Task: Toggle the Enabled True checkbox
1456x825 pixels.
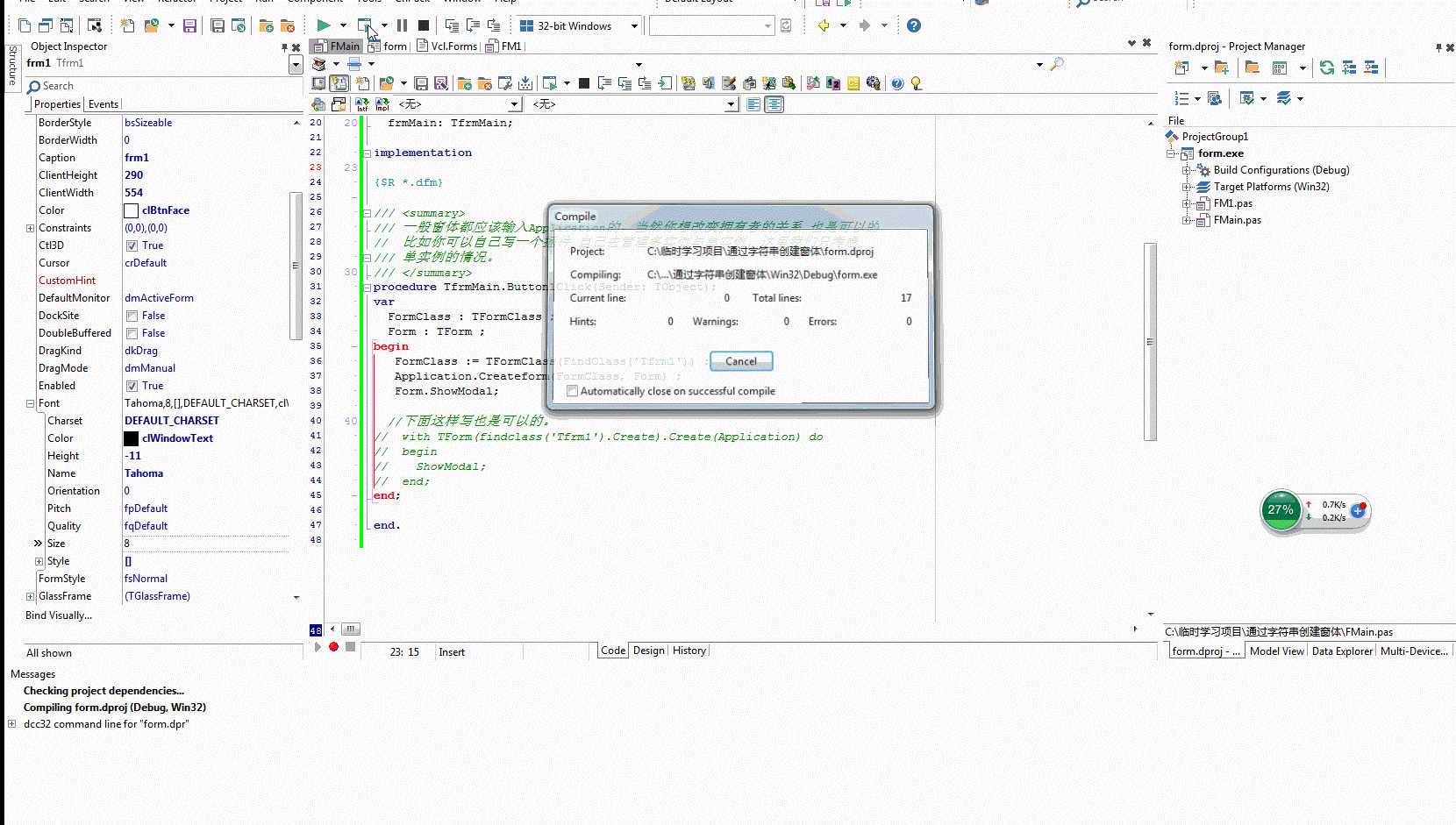Action: coord(132,386)
